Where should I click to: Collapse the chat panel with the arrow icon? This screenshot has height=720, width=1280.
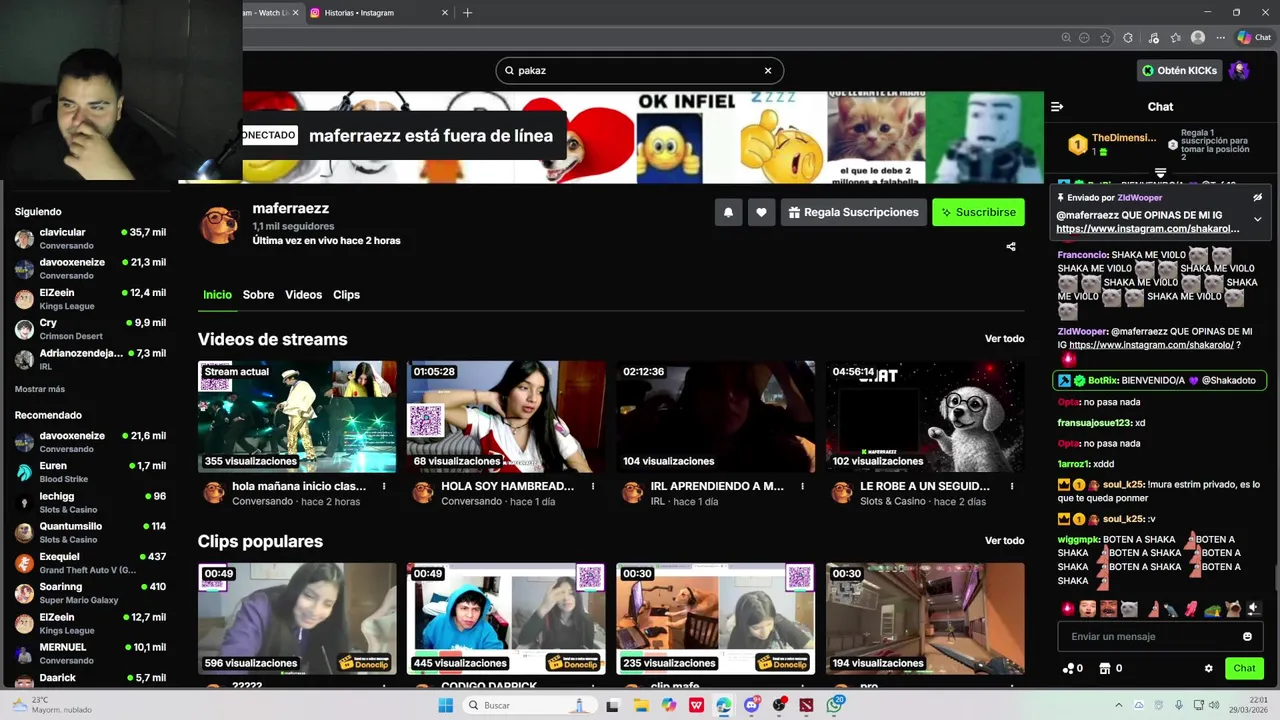(1057, 106)
